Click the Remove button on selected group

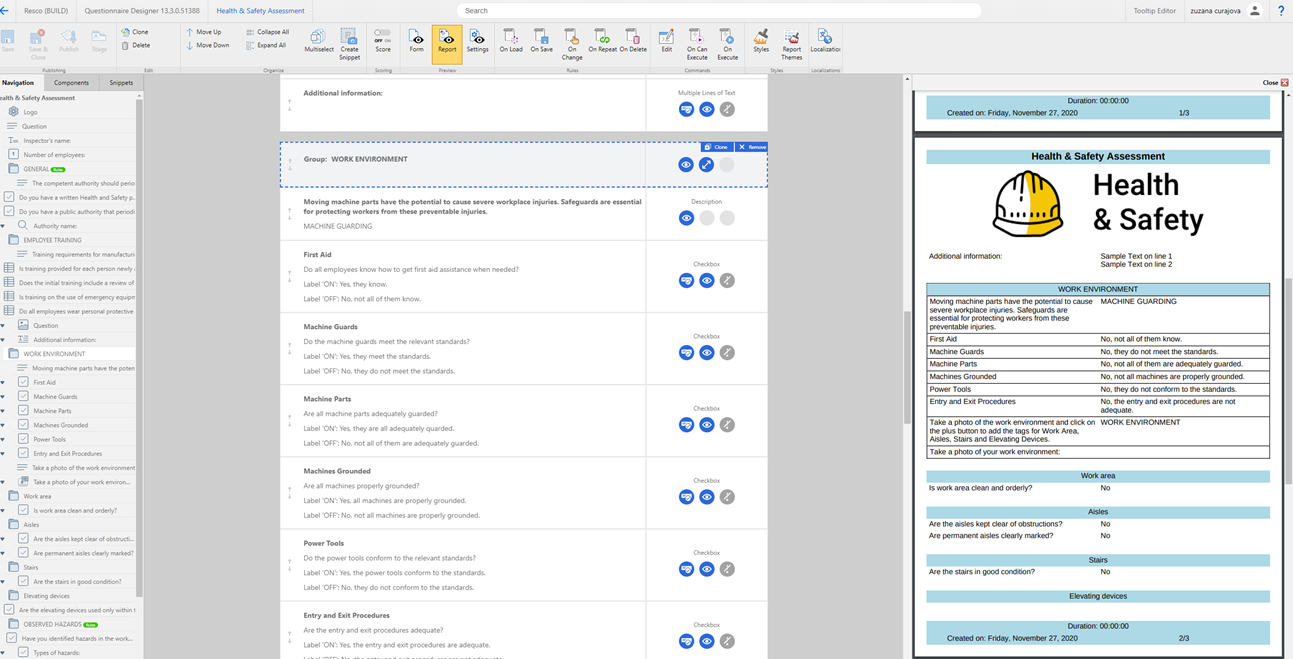click(752, 147)
